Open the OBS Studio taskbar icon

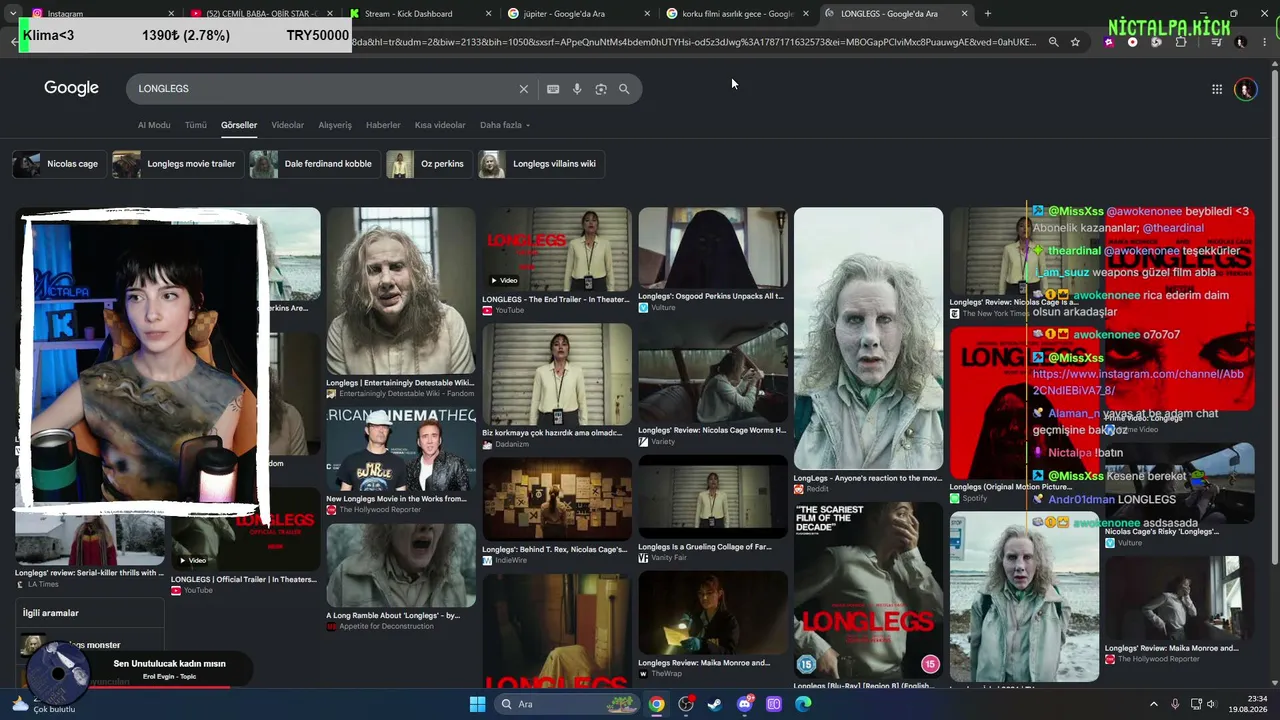[686, 704]
